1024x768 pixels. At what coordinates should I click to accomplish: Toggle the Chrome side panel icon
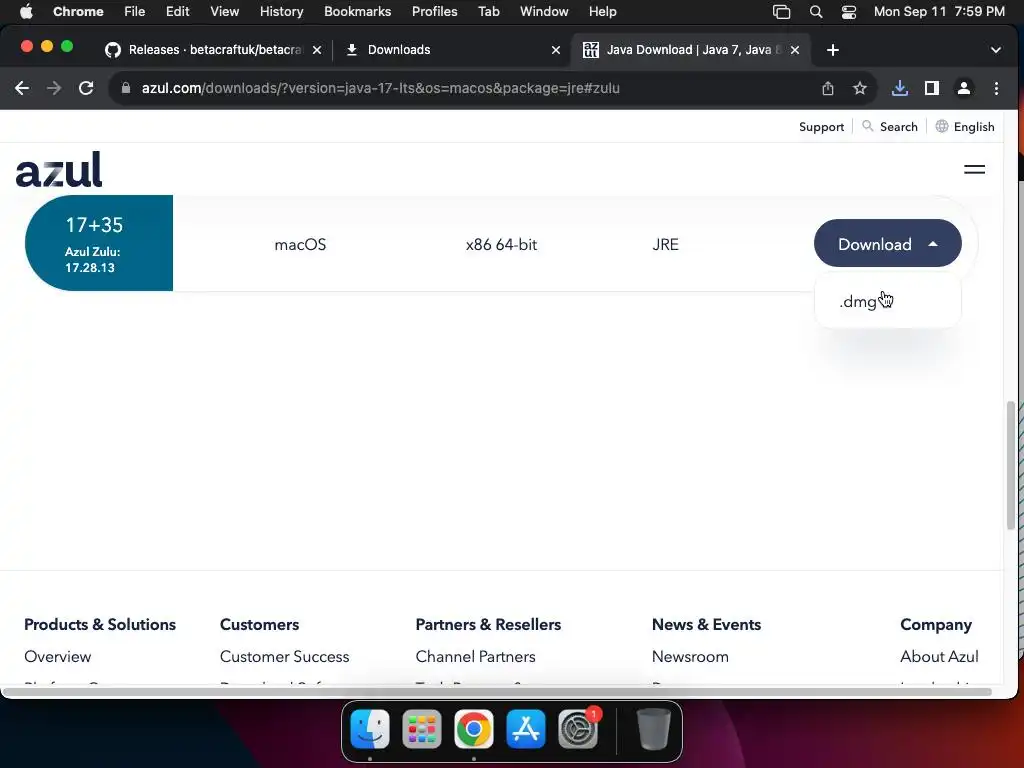click(x=932, y=88)
